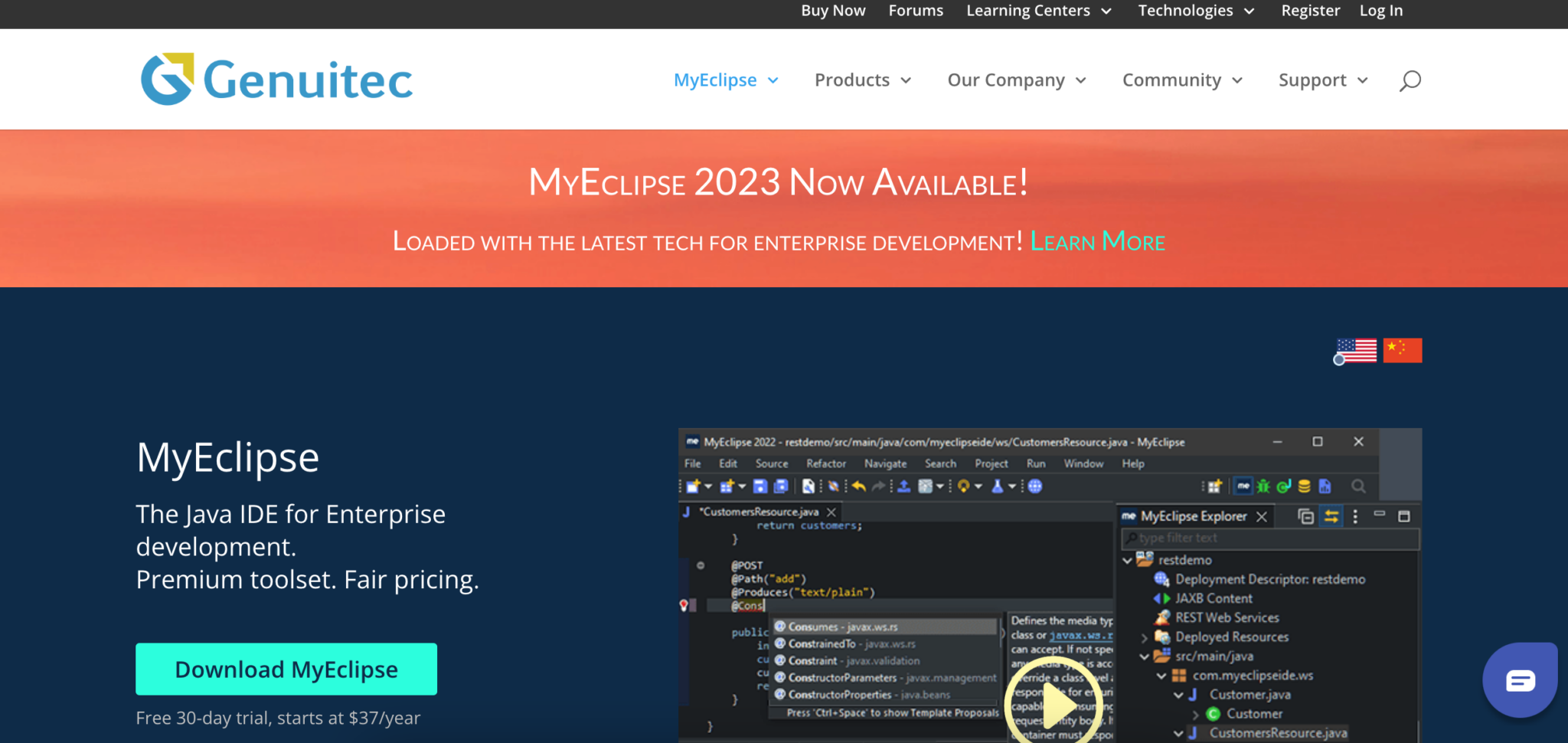Follow the Learn More banner link
This screenshot has height=743, width=1568.
coord(1097,241)
